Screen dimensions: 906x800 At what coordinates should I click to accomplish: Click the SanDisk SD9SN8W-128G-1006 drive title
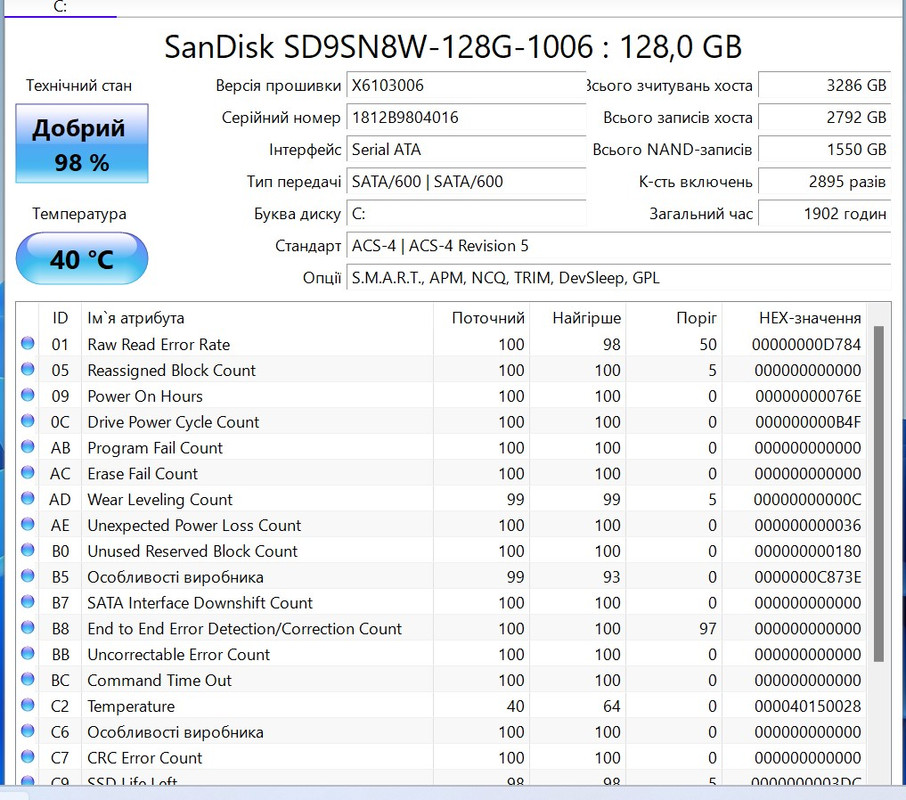(x=453, y=47)
